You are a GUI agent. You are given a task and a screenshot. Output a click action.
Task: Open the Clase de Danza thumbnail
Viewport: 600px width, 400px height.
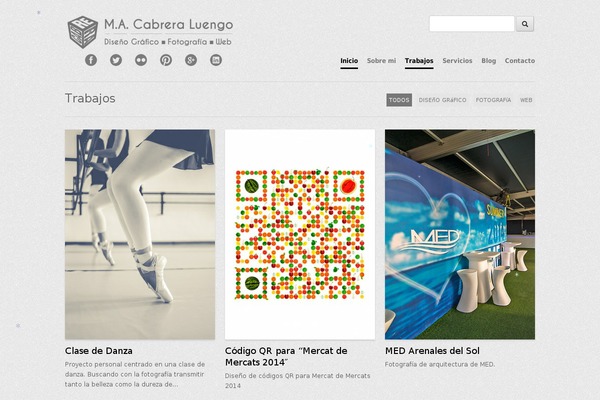click(140, 234)
